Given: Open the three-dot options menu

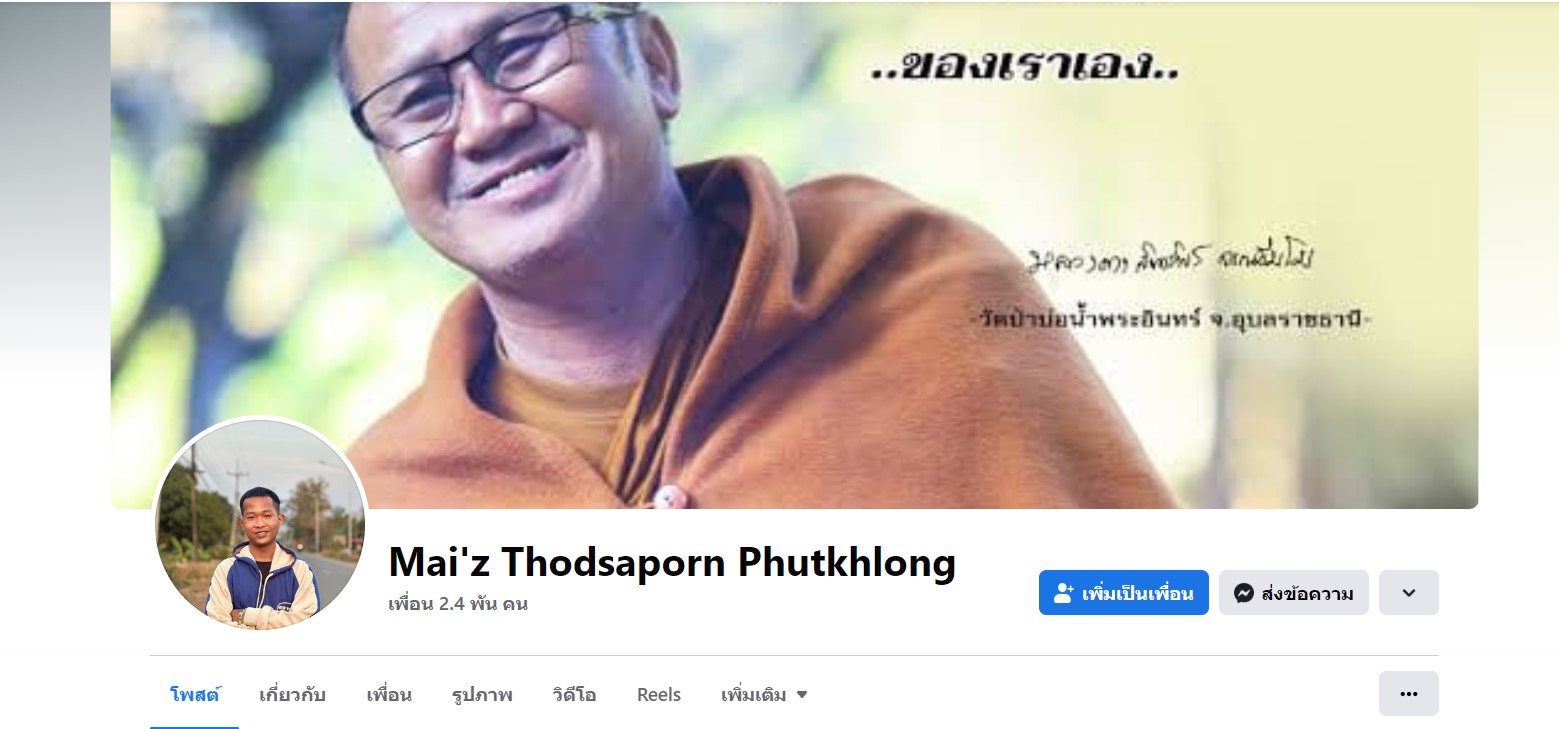Looking at the screenshot, I should pyautogui.click(x=1408, y=693).
